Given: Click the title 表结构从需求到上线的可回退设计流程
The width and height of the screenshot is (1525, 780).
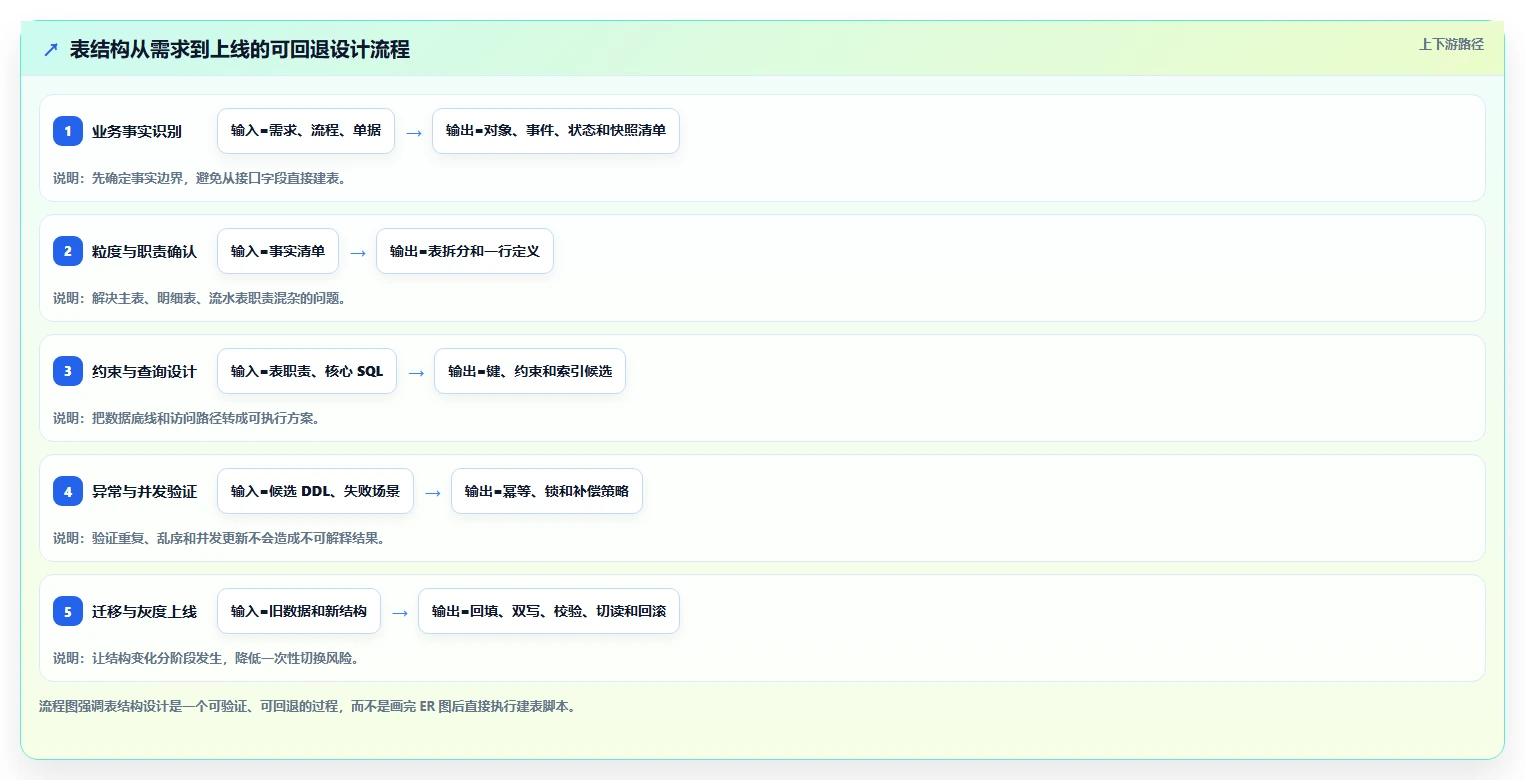Looking at the screenshot, I should pyautogui.click(x=240, y=49).
